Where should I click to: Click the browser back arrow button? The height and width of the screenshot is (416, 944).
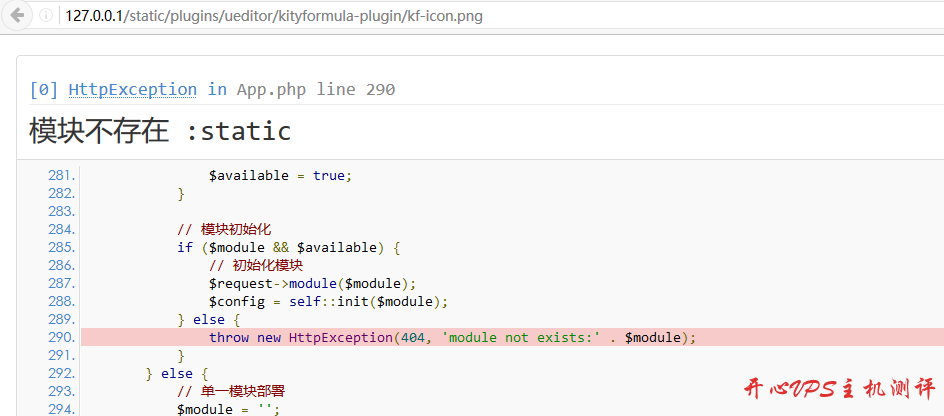(17, 15)
